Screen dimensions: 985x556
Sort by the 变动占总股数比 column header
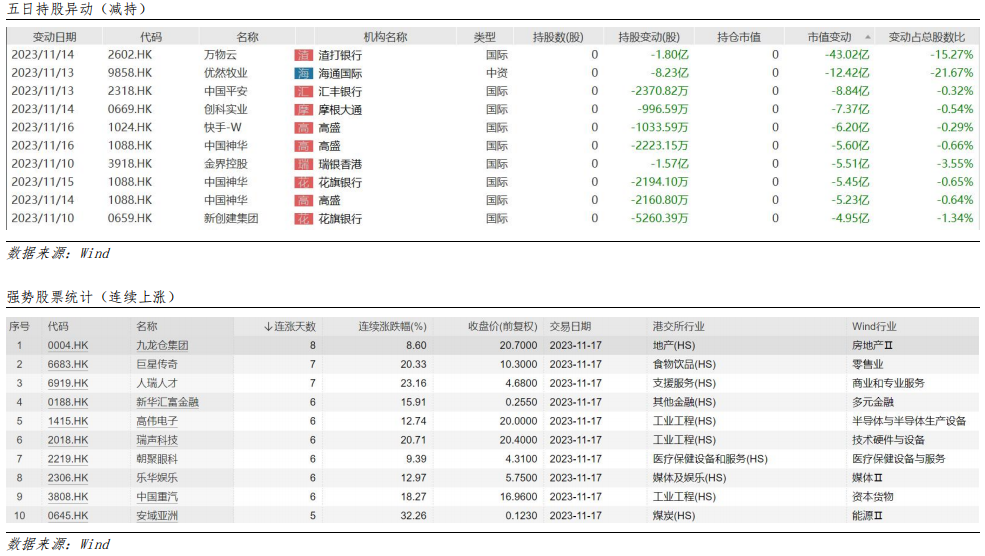[x=927, y=37]
